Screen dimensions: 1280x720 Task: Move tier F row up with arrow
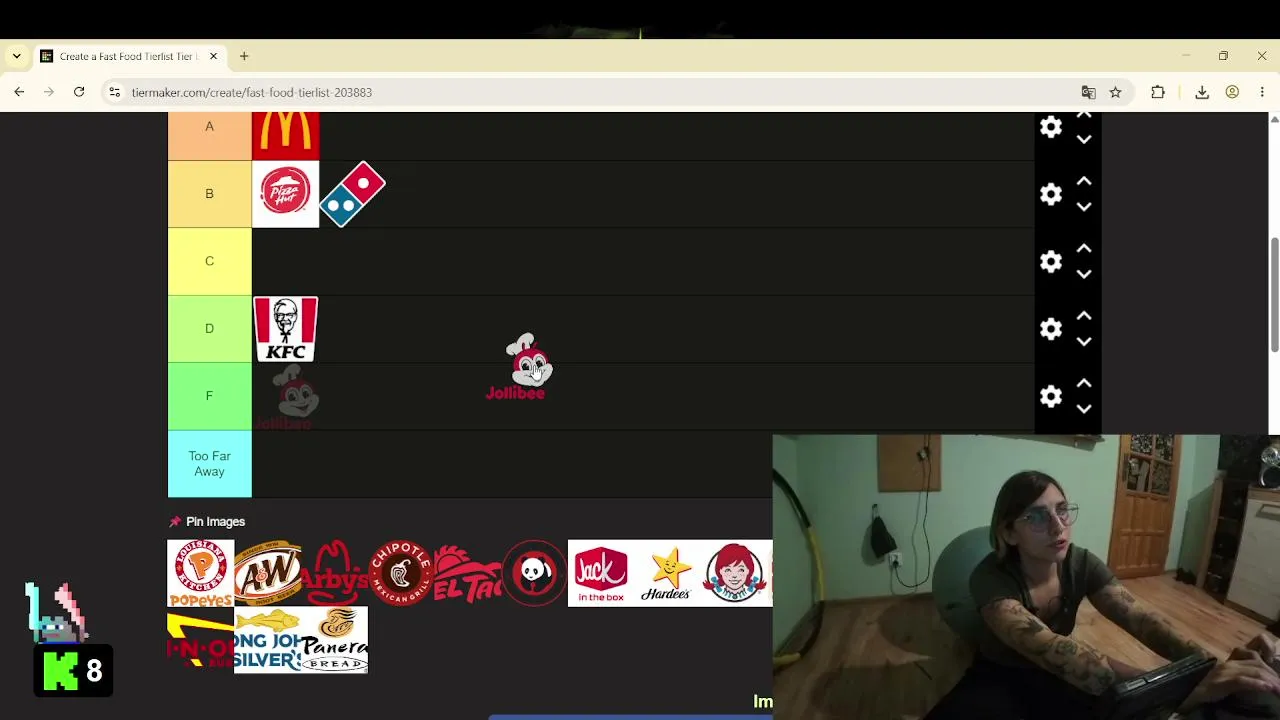1084,384
